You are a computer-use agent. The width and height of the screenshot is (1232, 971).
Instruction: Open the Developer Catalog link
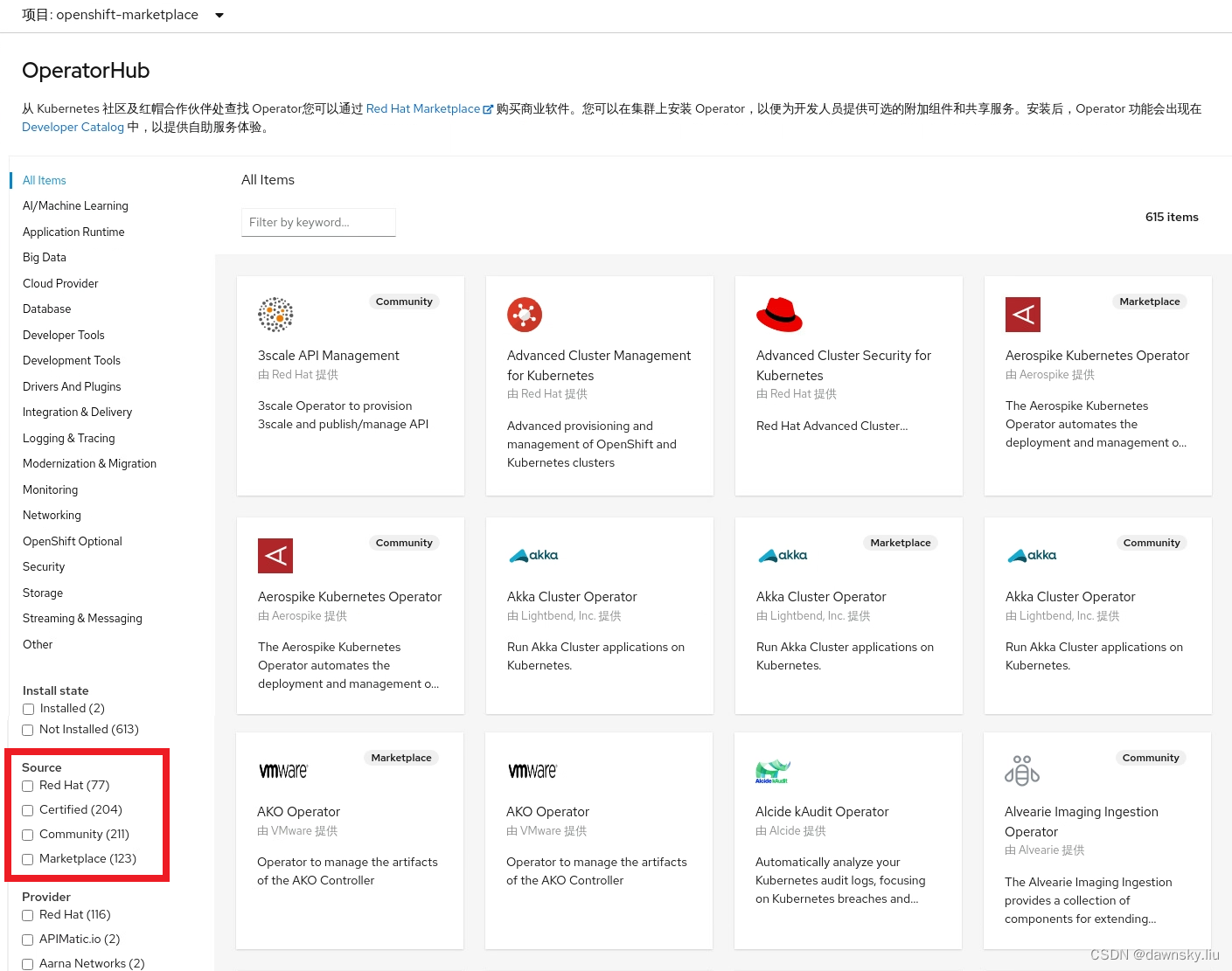click(x=73, y=127)
